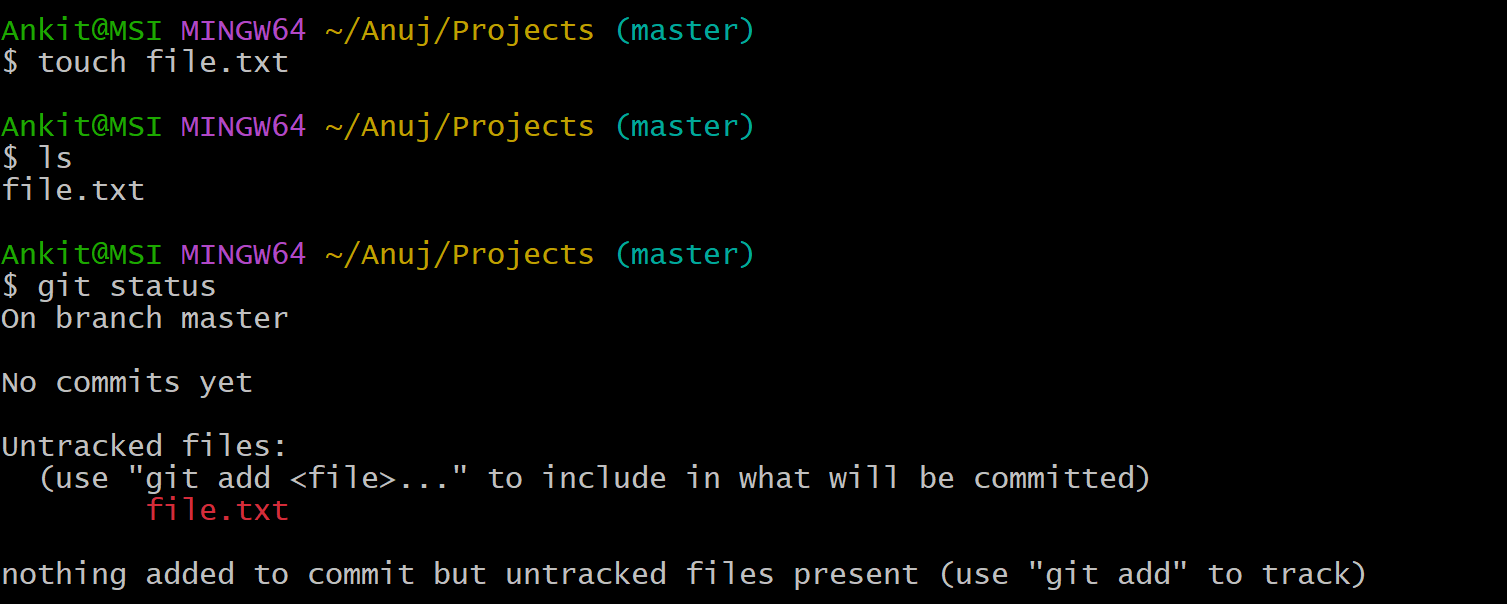Click the 'Untracked files:' heading
1507x604 pixels.
click(x=145, y=446)
